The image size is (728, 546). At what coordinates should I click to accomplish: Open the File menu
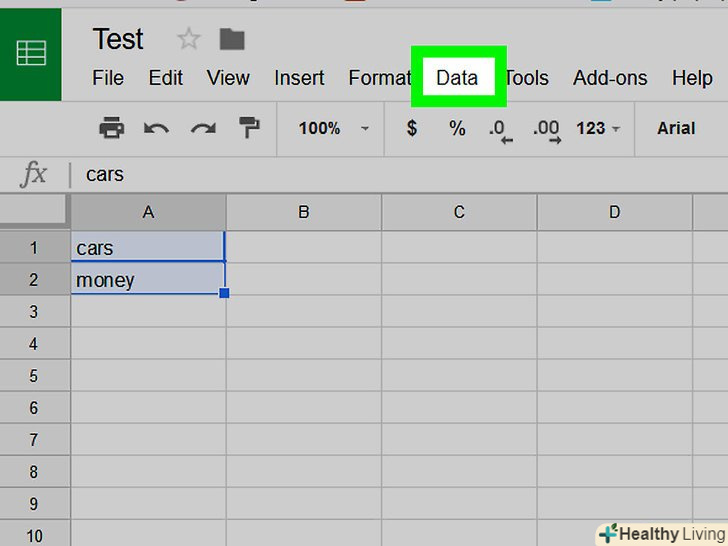[x=108, y=78]
